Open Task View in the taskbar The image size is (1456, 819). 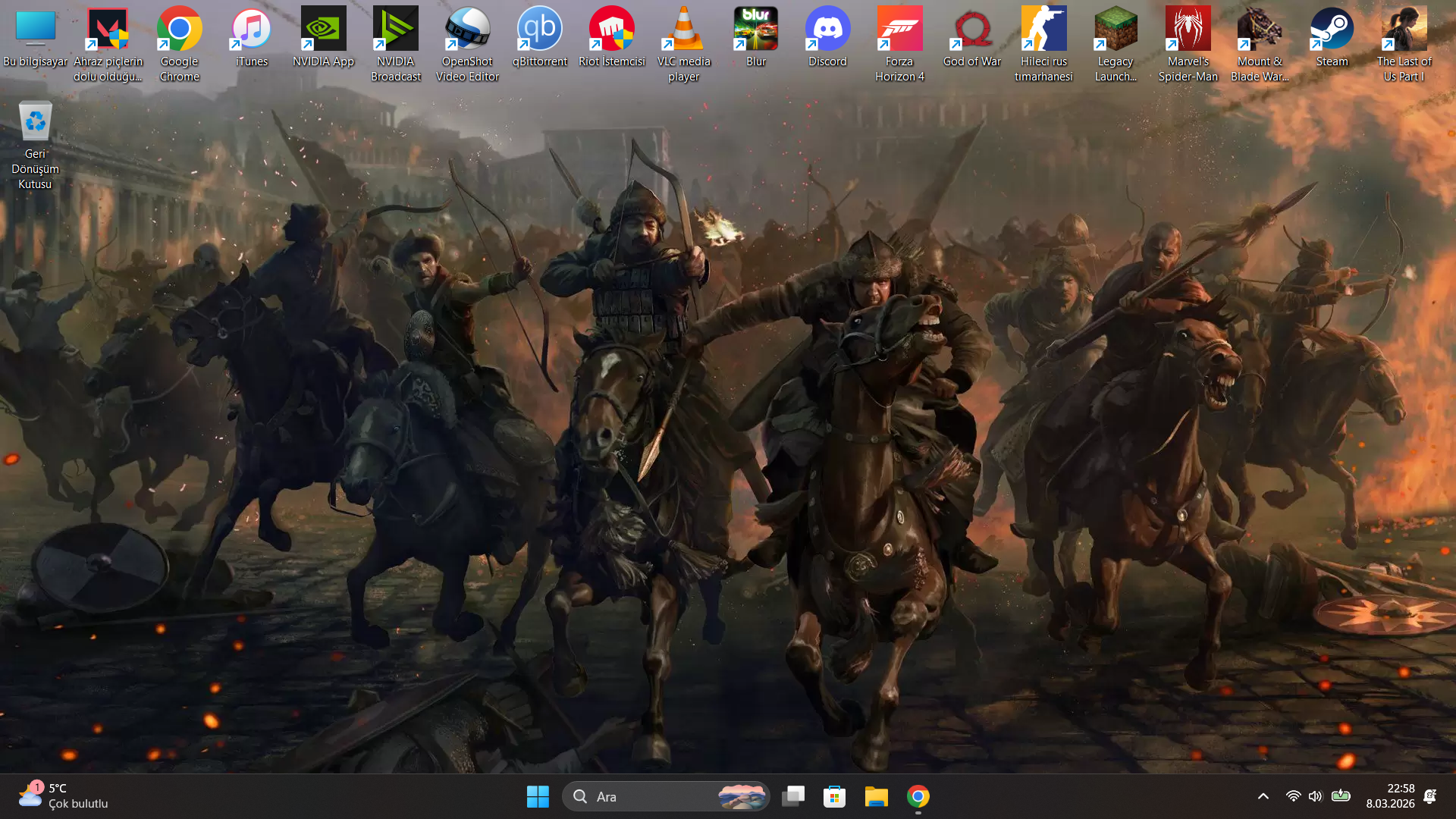coord(793,796)
